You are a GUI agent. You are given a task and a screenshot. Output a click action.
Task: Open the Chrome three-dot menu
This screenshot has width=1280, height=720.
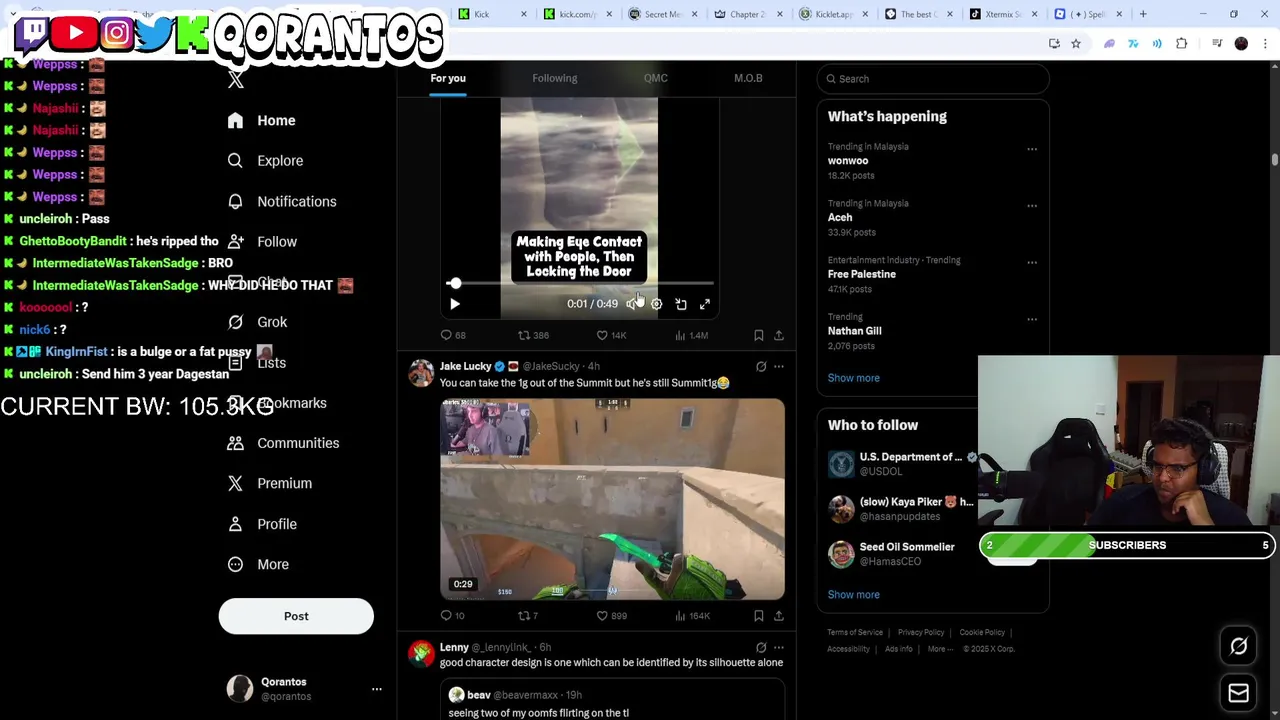1265,43
